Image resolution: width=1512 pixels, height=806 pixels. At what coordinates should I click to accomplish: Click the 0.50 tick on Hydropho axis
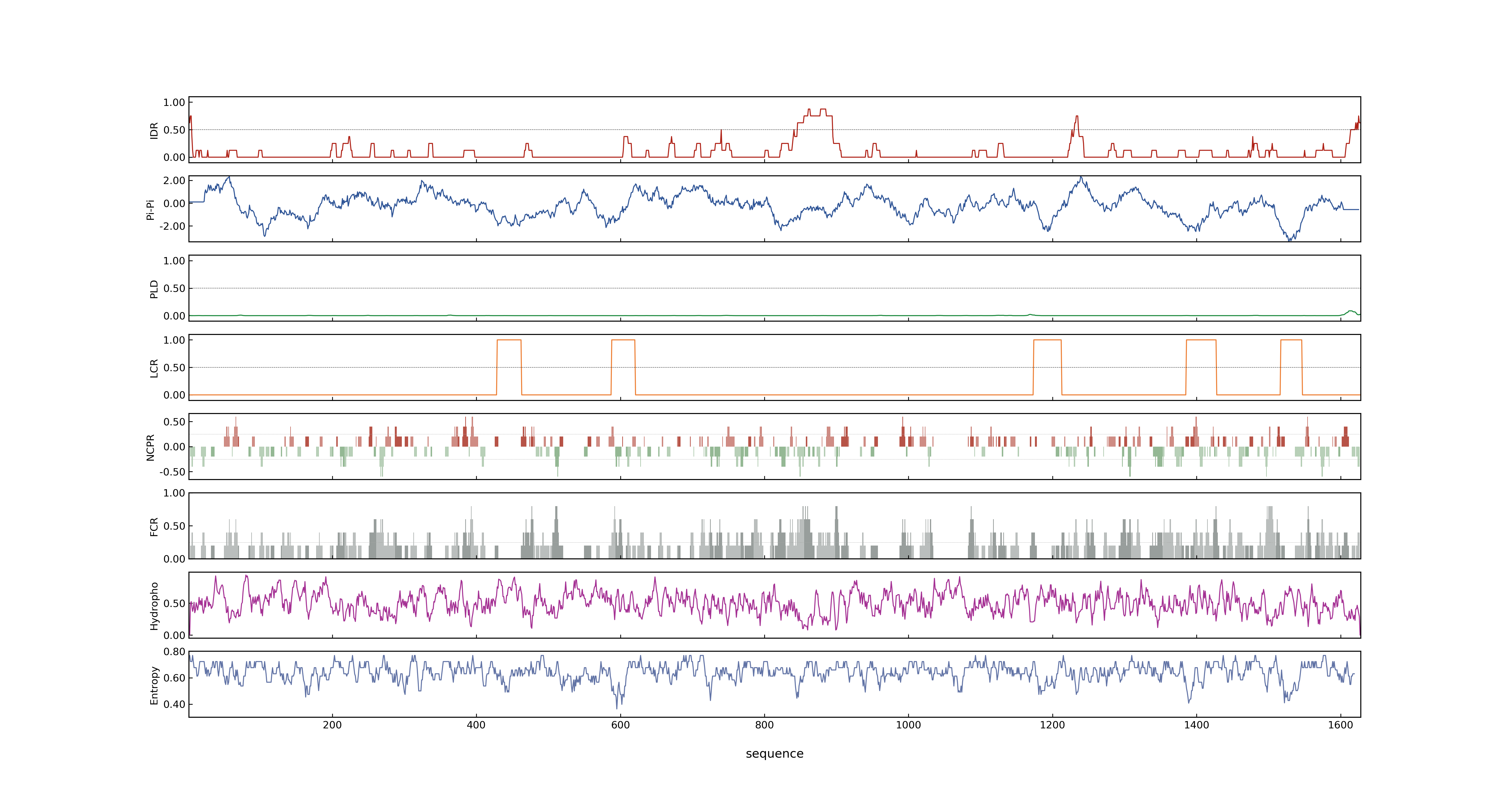(x=174, y=604)
